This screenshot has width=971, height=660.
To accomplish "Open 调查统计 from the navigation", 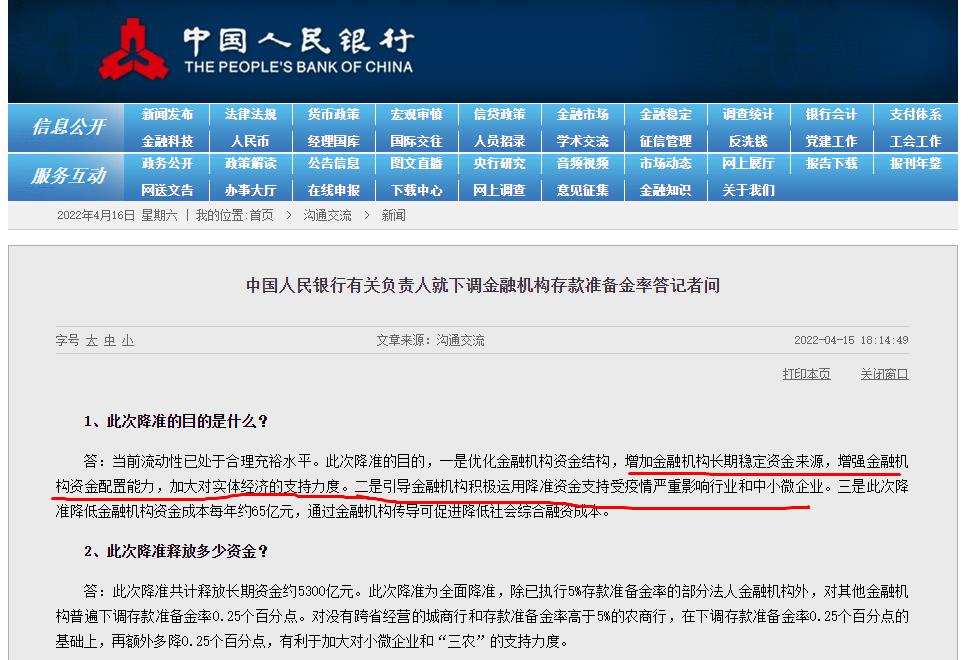I will [x=748, y=115].
